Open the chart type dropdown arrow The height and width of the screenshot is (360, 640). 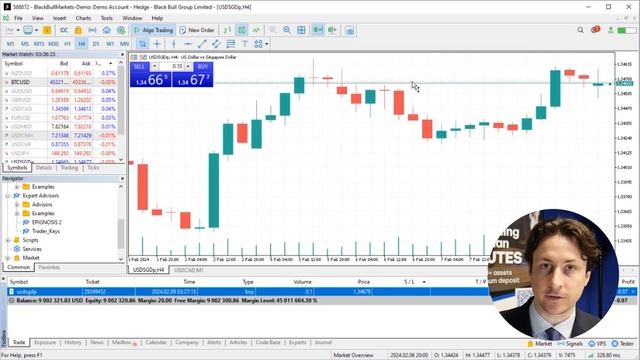(x=18, y=30)
